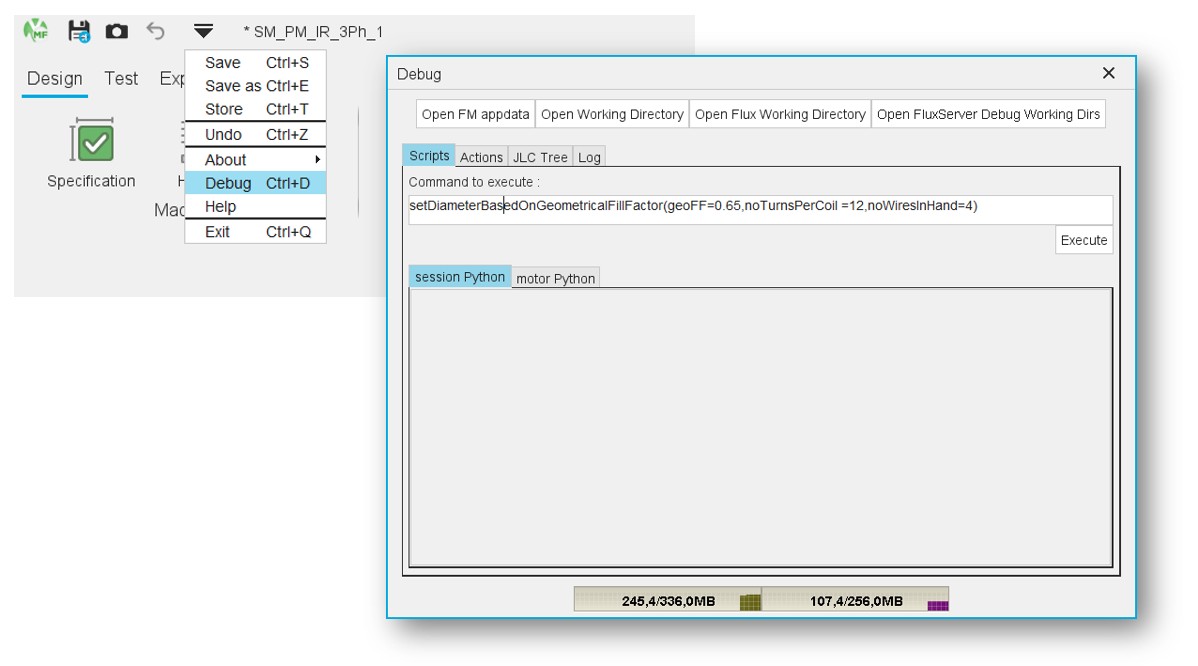Select the session Python tab
1198x666 pixels.
pos(460,277)
